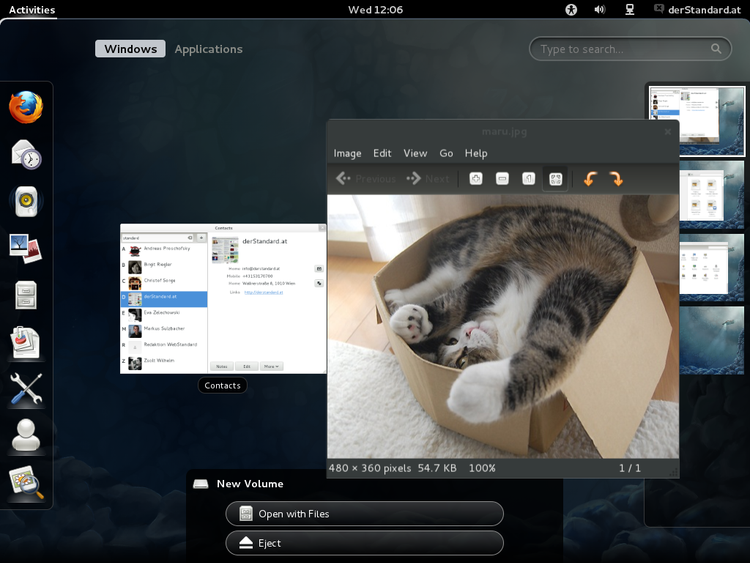The width and height of the screenshot is (750, 563).
Task: Start the Rhythmbox music player
Action: pyautogui.click(x=26, y=201)
